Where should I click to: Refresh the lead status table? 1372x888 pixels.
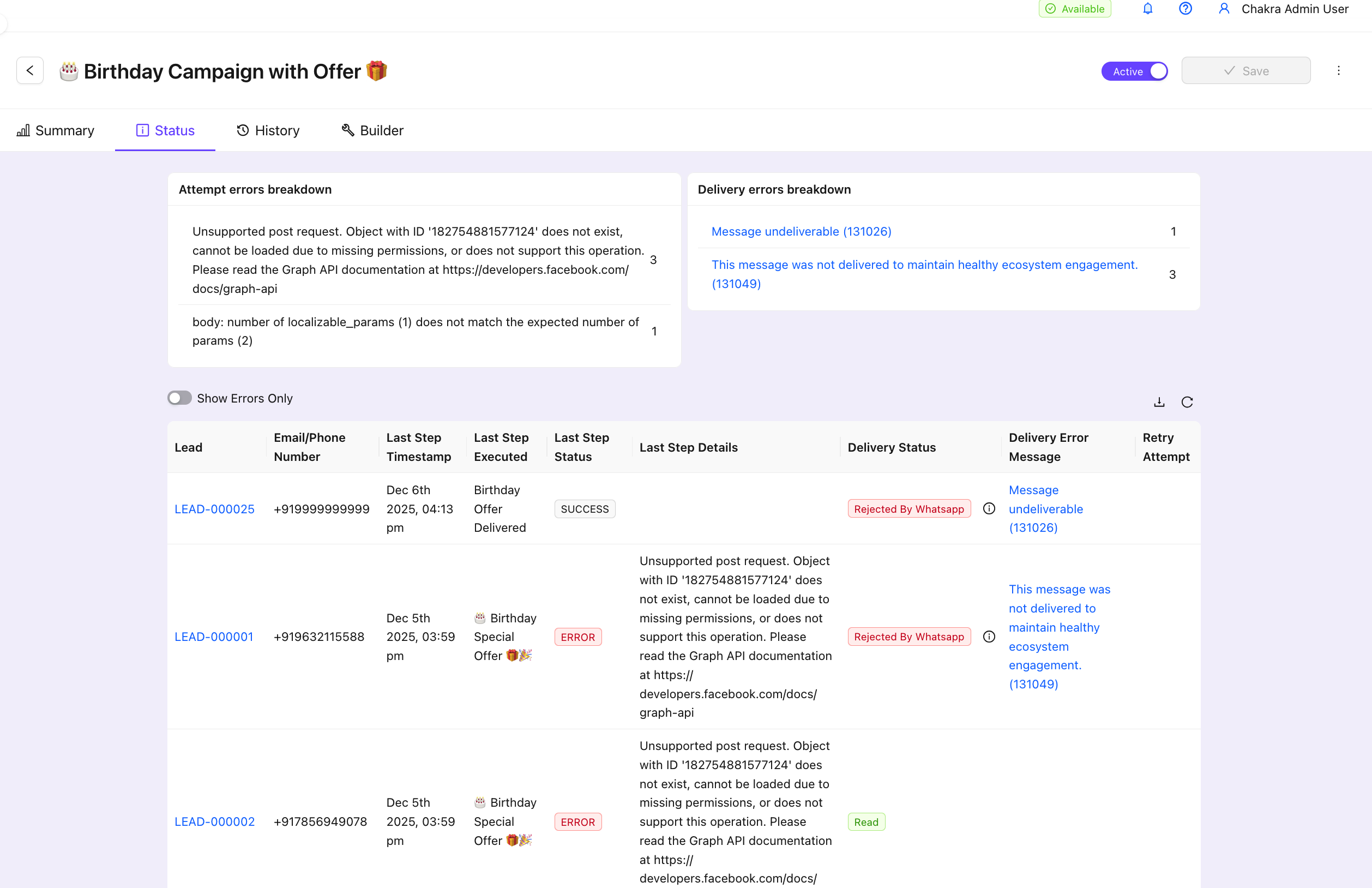tap(1187, 402)
